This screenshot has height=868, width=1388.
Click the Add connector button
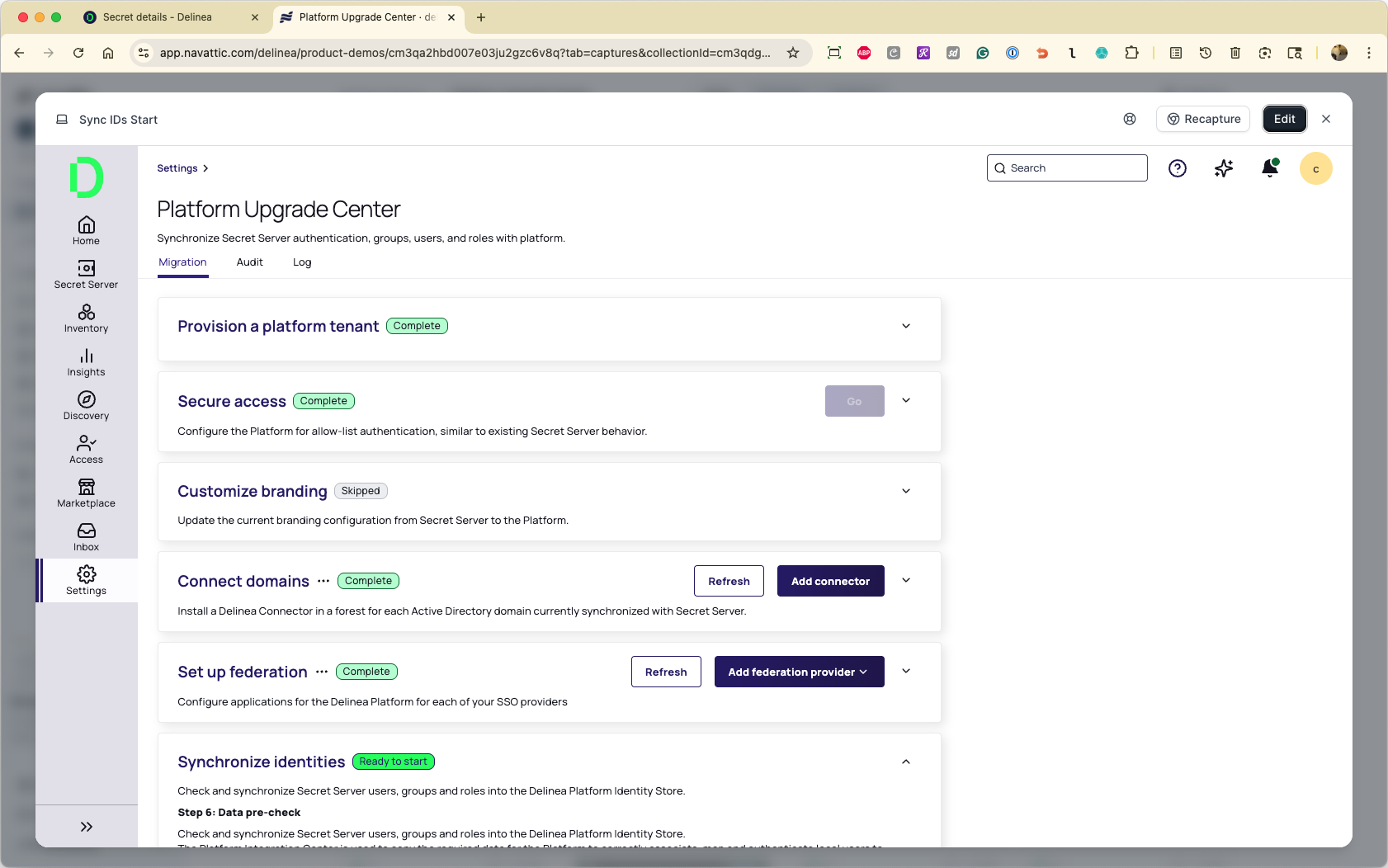pyautogui.click(x=830, y=581)
